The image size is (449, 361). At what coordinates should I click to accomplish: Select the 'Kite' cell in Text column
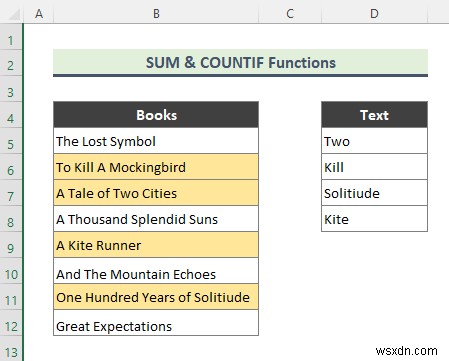click(x=374, y=219)
